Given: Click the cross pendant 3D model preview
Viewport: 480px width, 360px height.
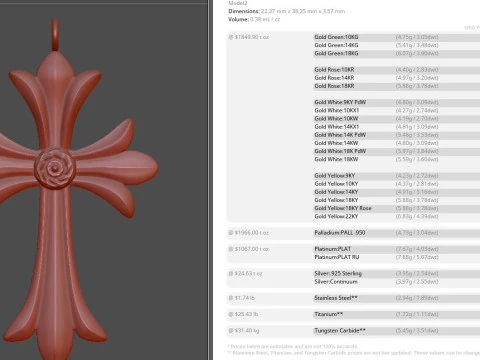Looking at the screenshot, I should click(x=78, y=190).
